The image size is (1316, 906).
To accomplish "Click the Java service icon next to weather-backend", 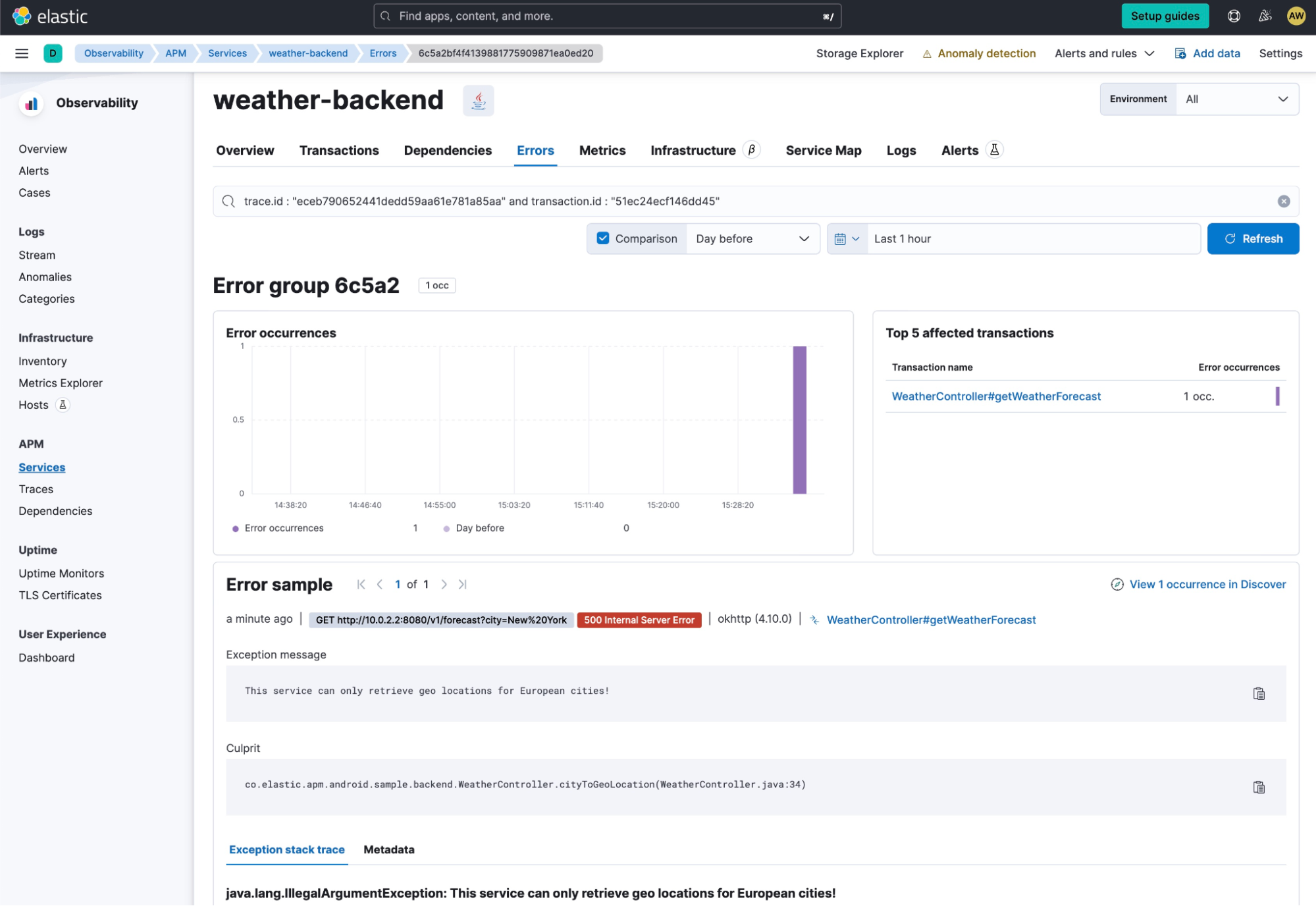I will click(479, 100).
